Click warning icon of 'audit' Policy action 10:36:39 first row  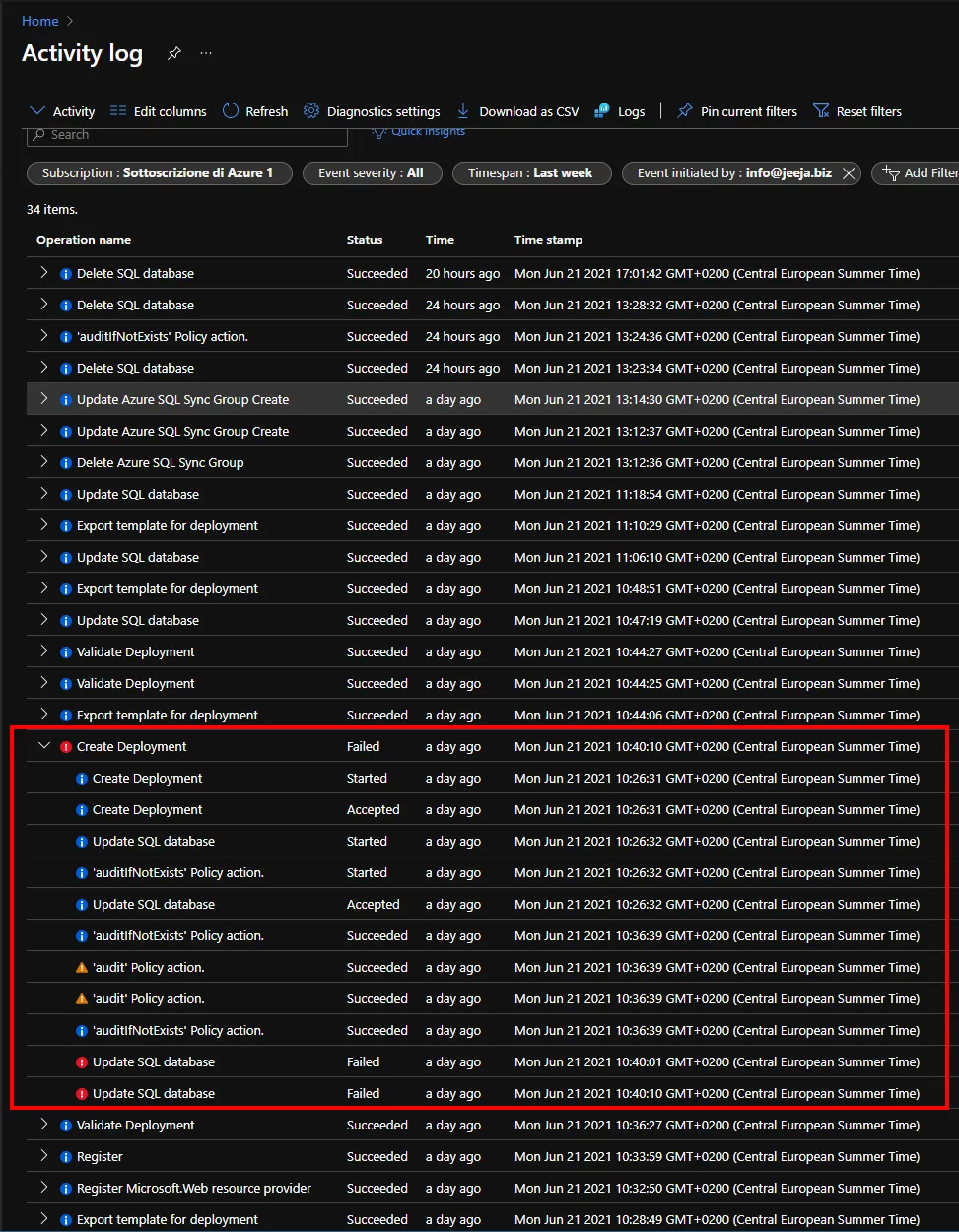point(82,968)
